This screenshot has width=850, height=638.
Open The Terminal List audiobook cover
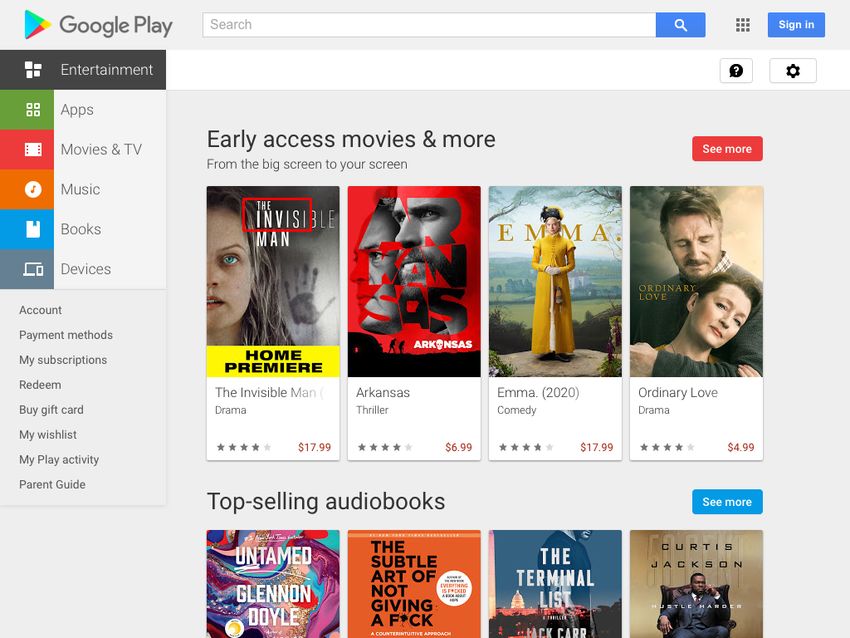tap(555, 584)
